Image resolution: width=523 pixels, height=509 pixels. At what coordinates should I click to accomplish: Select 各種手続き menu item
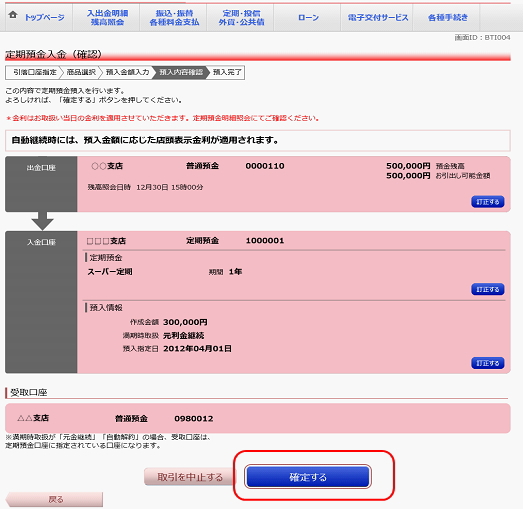click(x=448, y=18)
